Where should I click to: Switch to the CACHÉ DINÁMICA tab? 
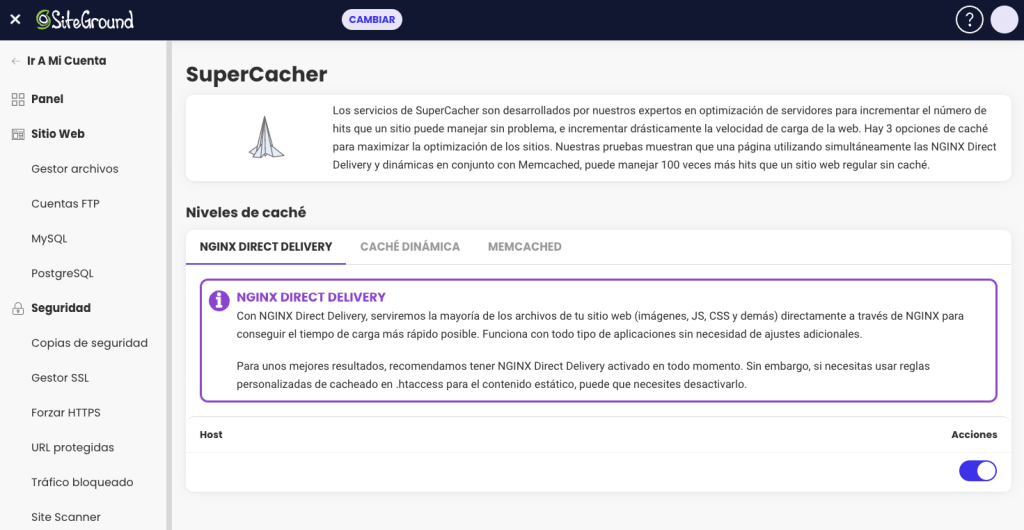tap(410, 247)
